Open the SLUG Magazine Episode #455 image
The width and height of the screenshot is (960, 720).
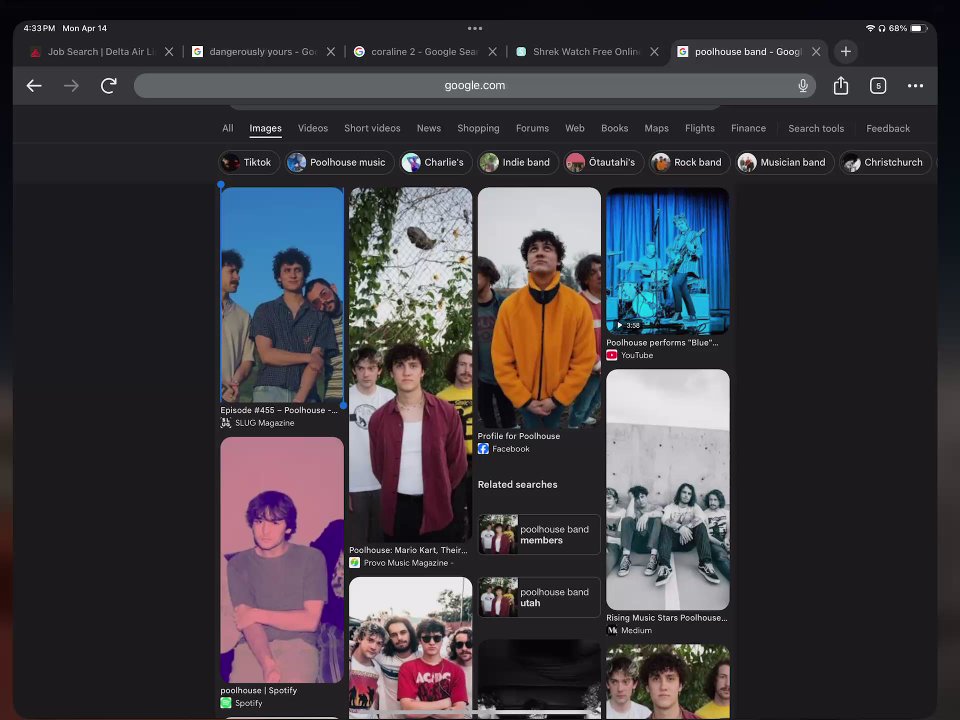pyautogui.click(x=282, y=294)
